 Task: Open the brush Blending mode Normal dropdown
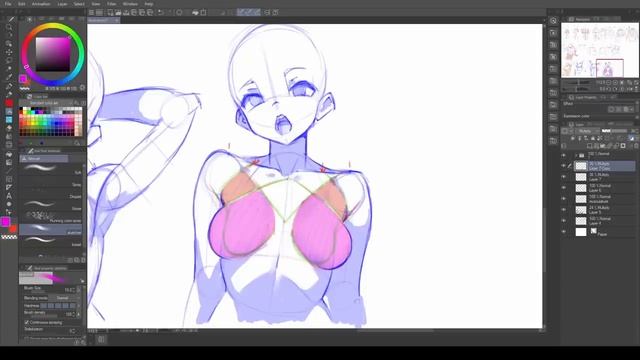pos(64,298)
